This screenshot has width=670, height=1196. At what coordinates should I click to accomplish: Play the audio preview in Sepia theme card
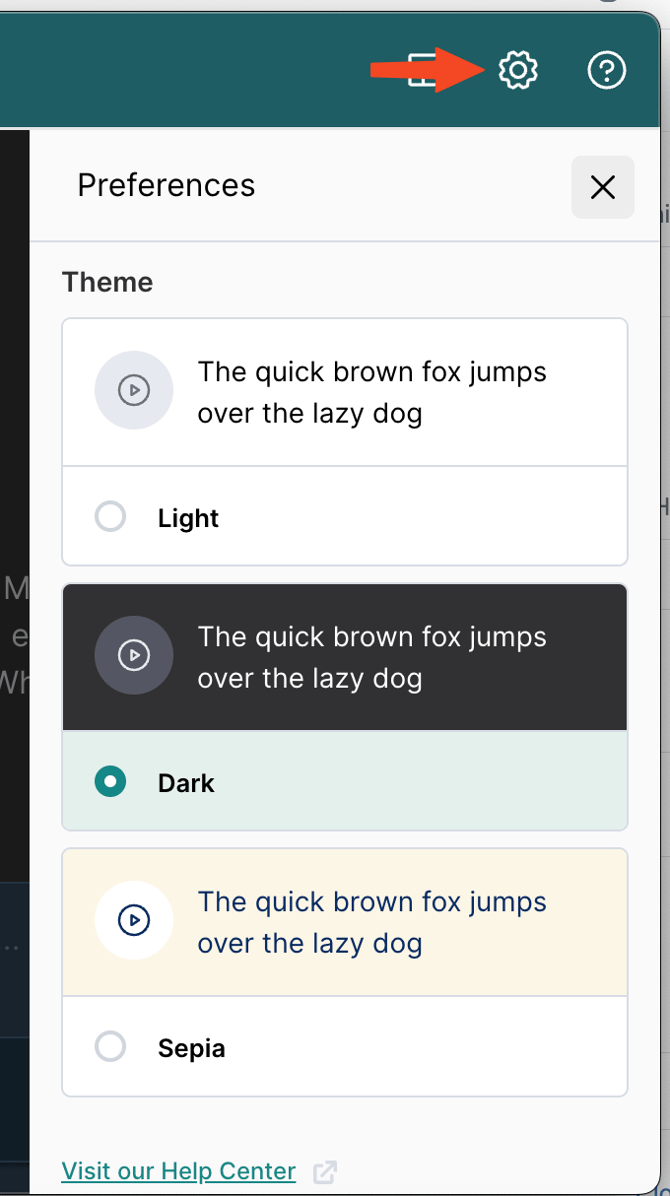(x=134, y=920)
